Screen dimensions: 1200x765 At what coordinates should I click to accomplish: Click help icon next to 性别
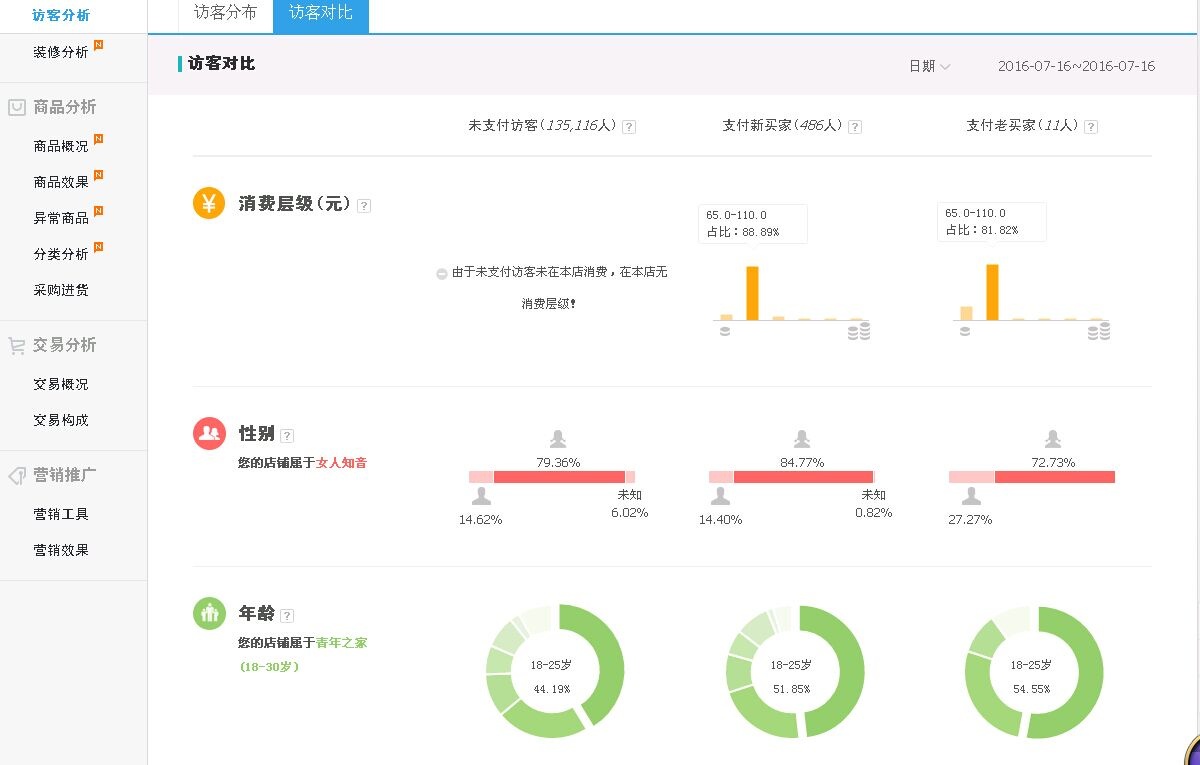point(287,436)
